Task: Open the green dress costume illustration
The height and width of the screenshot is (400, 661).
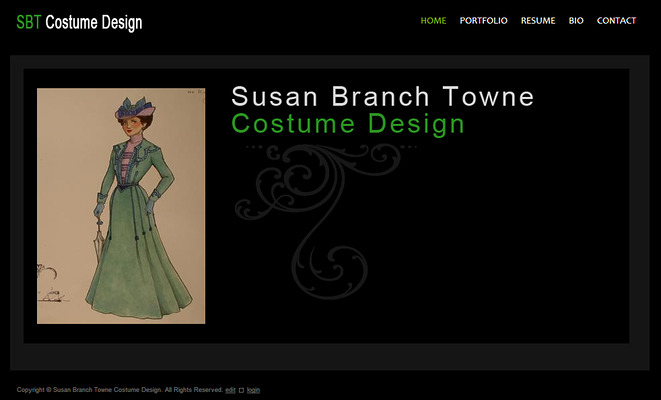Action: 121,206
